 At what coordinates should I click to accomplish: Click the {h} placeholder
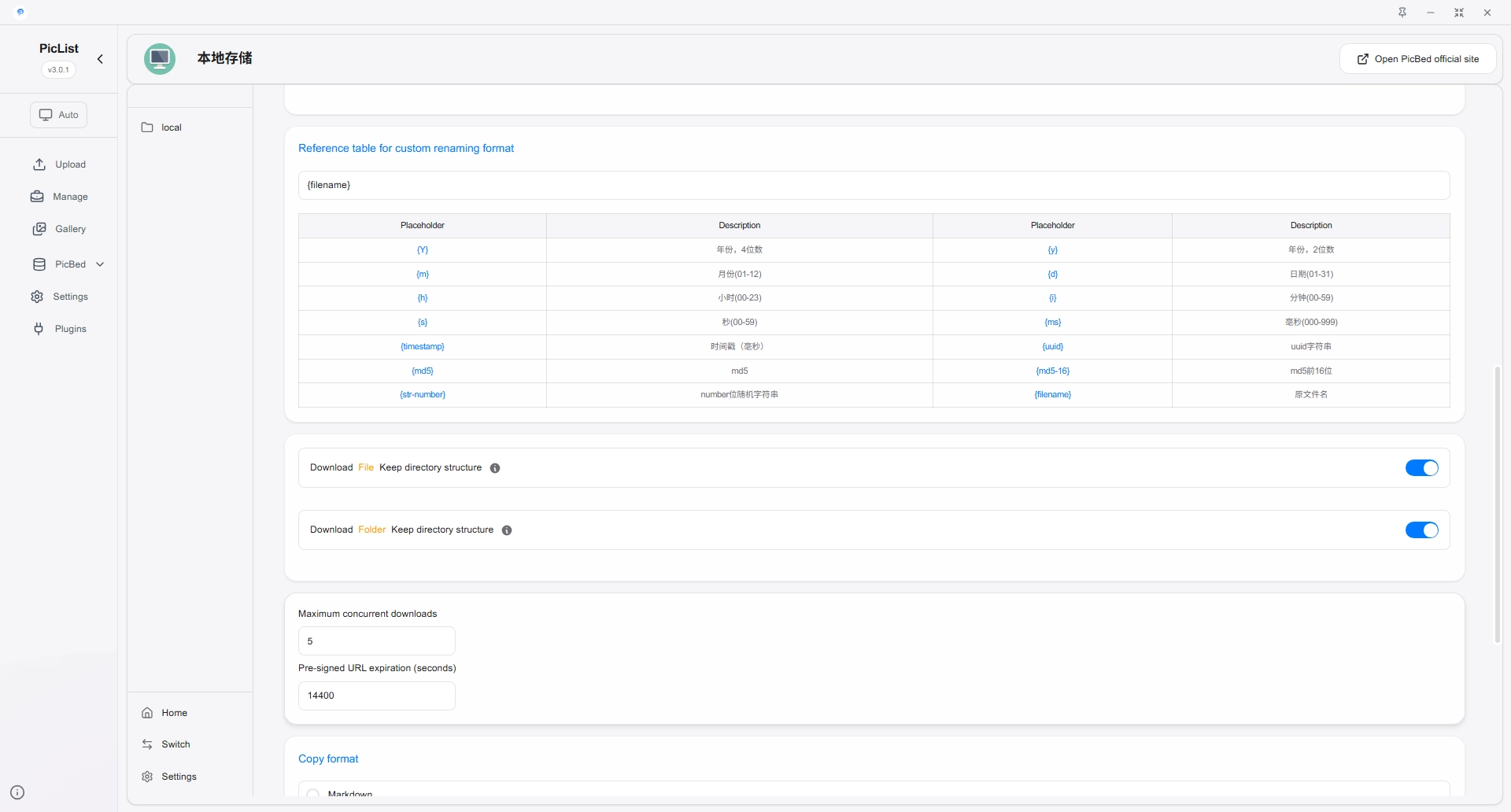(x=423, y=298)
